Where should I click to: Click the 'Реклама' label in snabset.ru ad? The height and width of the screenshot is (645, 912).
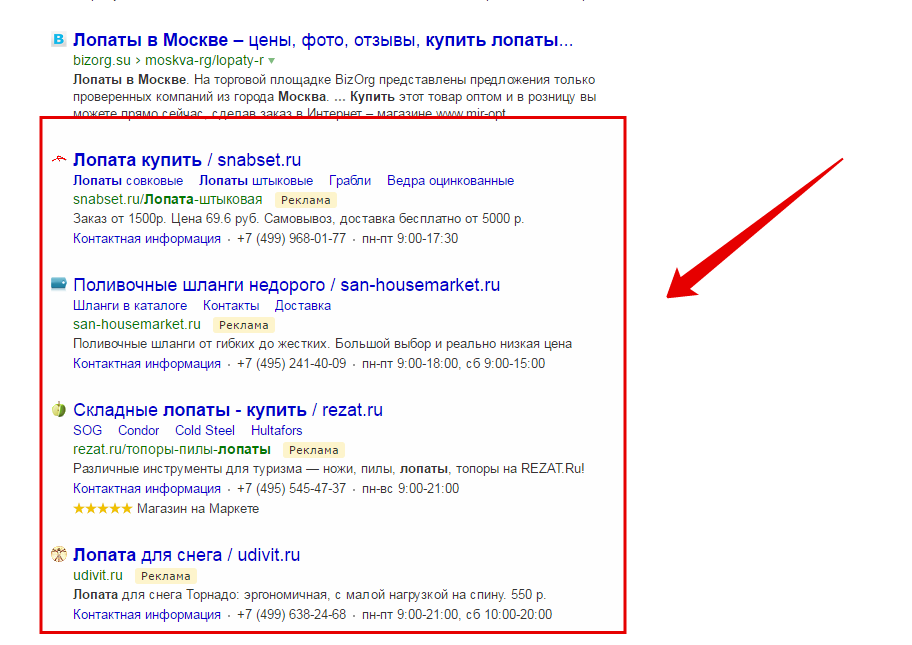pyautogui.click(x=305, y=200)
